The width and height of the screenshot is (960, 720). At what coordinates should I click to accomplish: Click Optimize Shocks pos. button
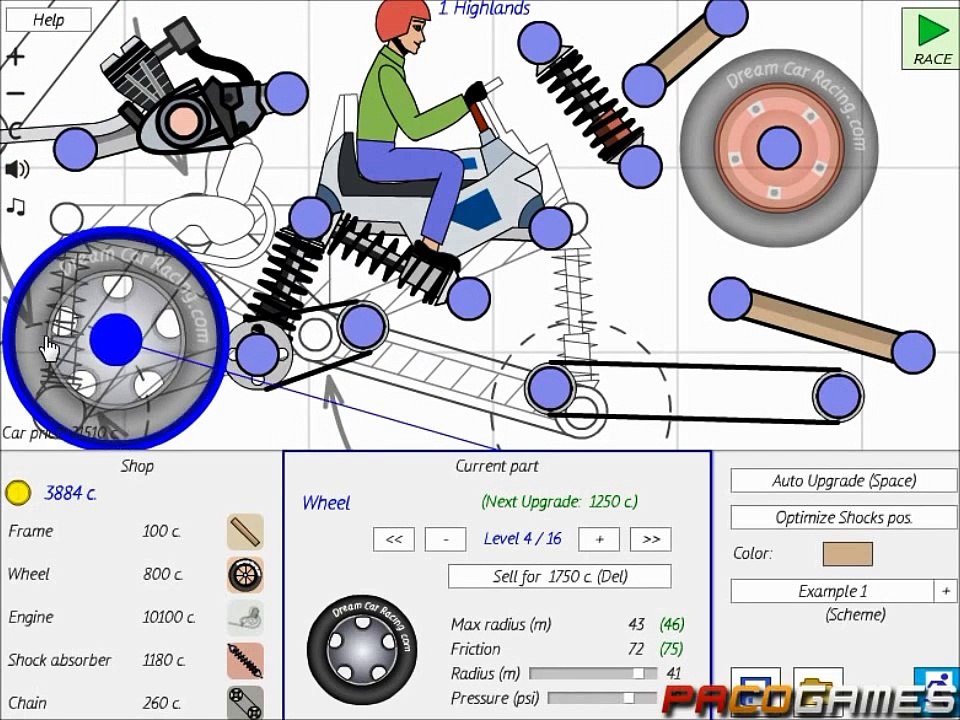coord(844,518)
